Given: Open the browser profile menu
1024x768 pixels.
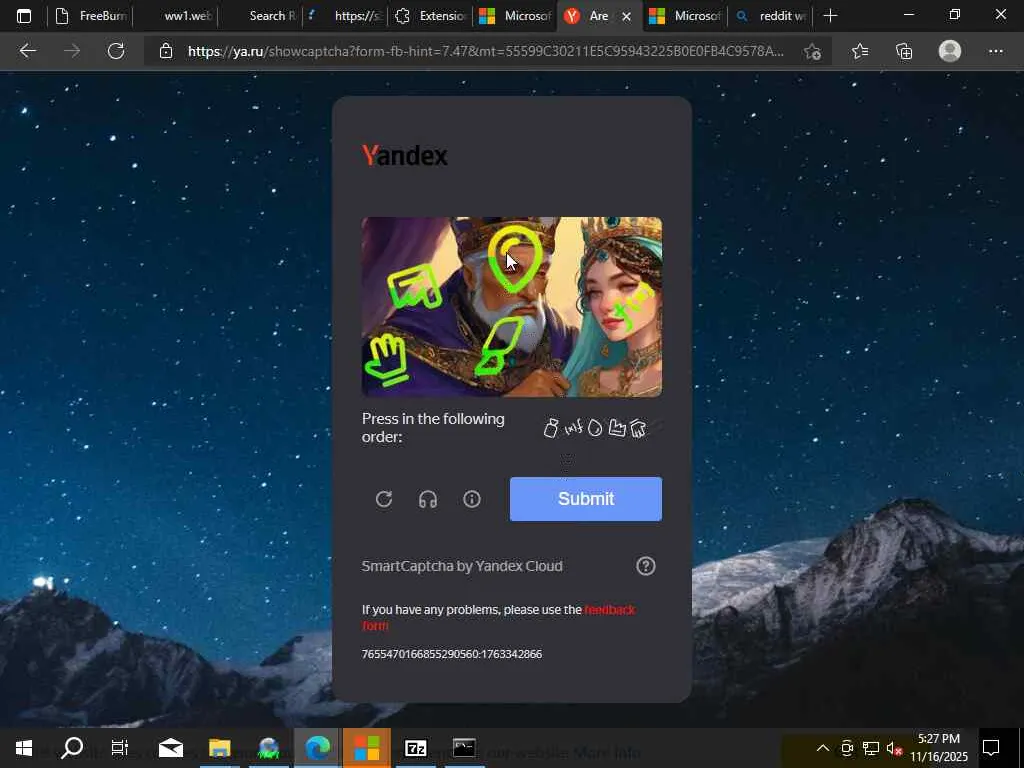Looking at the screenshot, I should [x=950, y=51].
